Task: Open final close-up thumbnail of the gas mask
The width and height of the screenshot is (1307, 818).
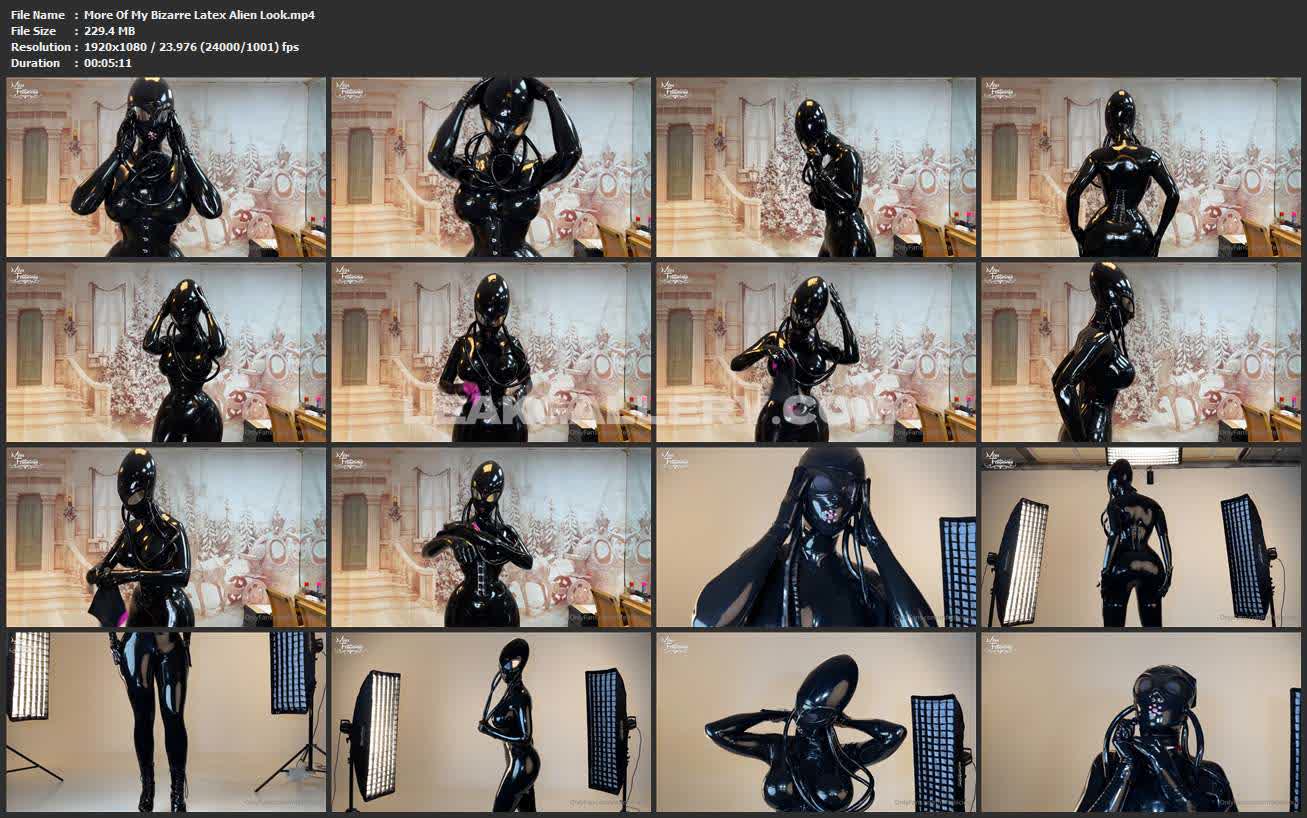Action: pos(1140,721)
